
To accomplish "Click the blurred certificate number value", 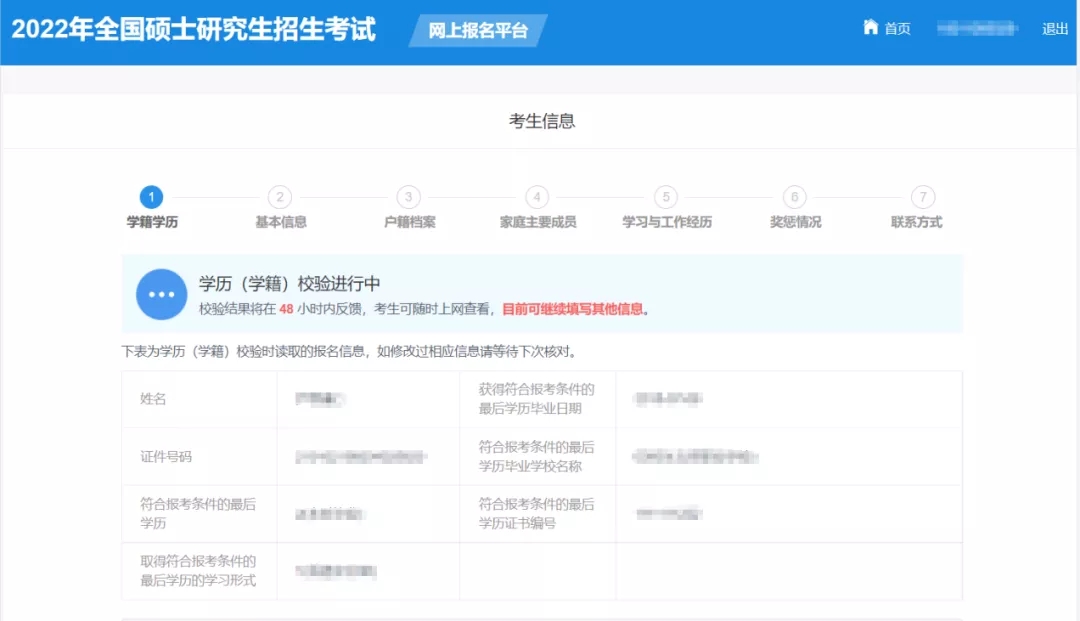I will click(x=669, y=514).
